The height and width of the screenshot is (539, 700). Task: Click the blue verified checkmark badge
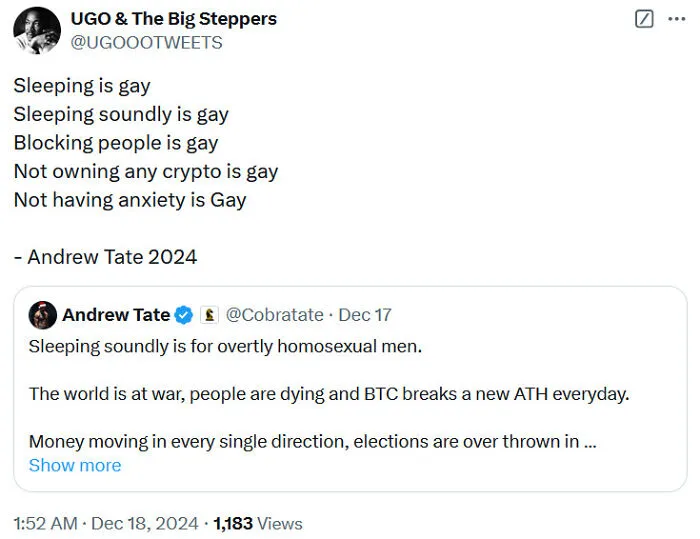coord(183,315)
